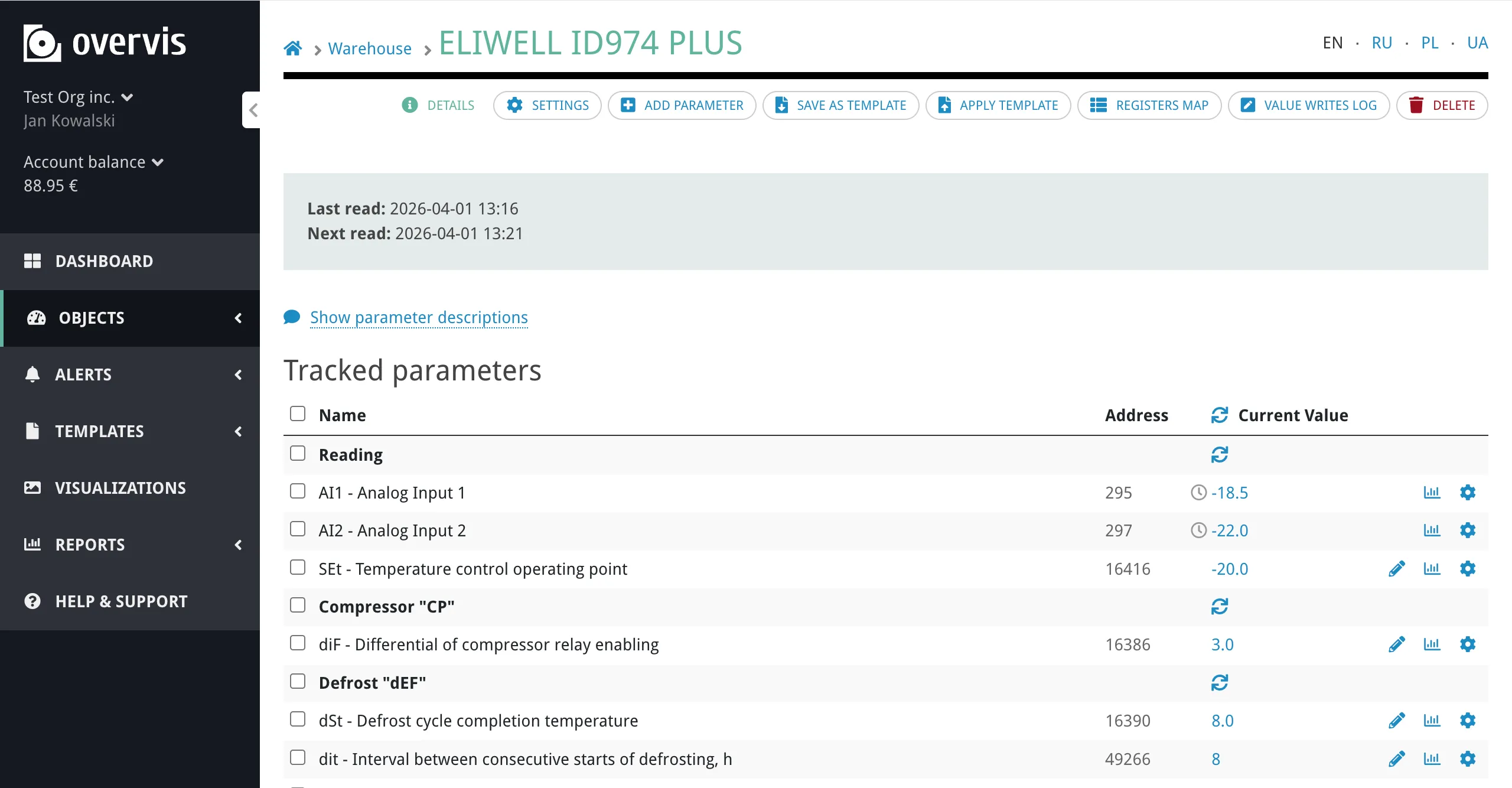Expand the Account balance dropdown

[x=94, y=162]
